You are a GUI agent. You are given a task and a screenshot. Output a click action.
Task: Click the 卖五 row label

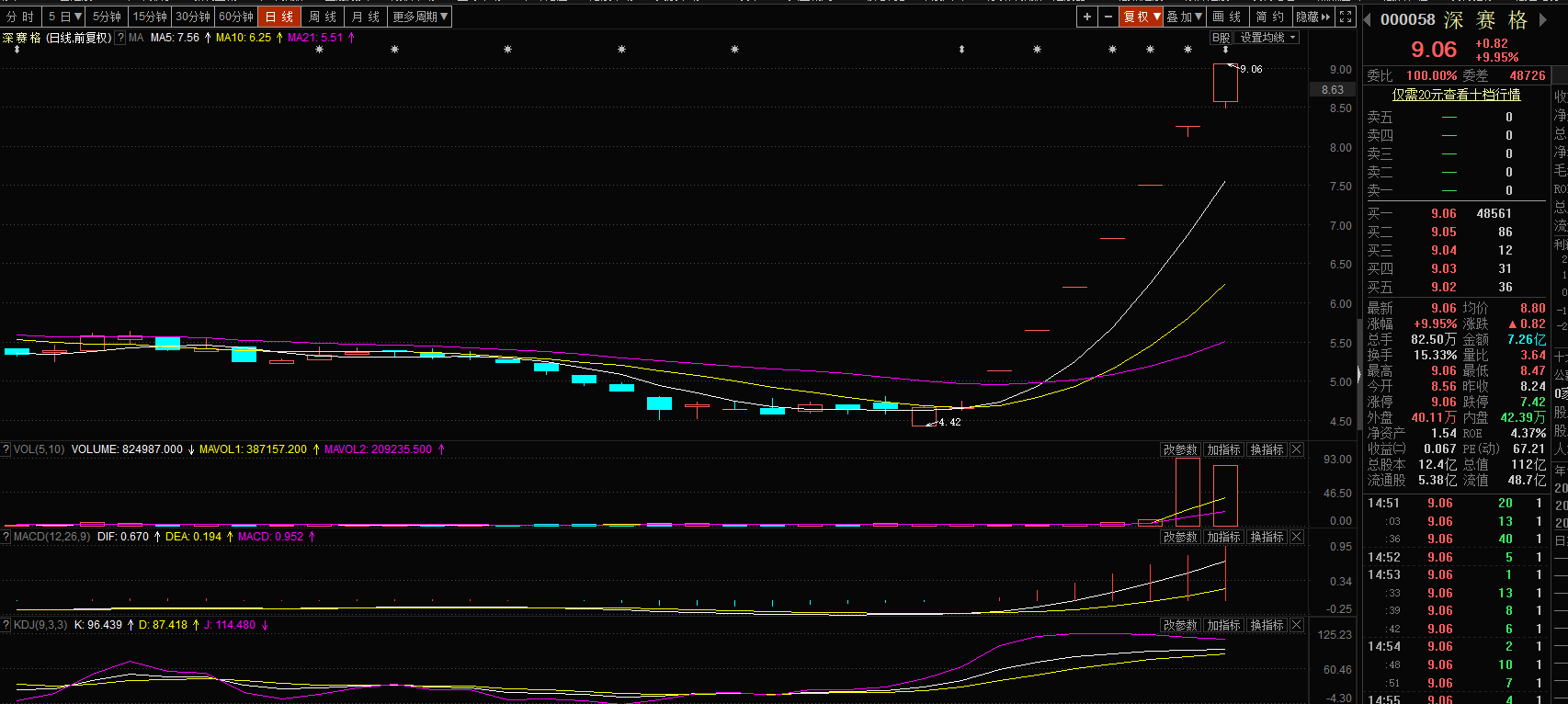[1380, 117]
